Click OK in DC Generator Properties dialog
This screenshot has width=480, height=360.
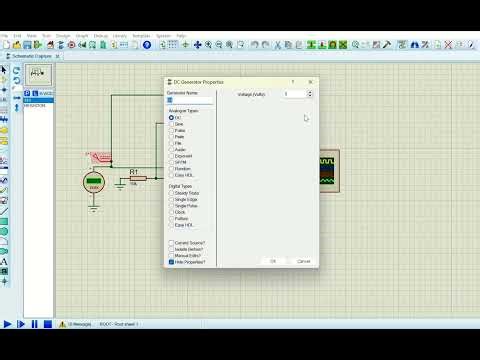pos(273,261)
